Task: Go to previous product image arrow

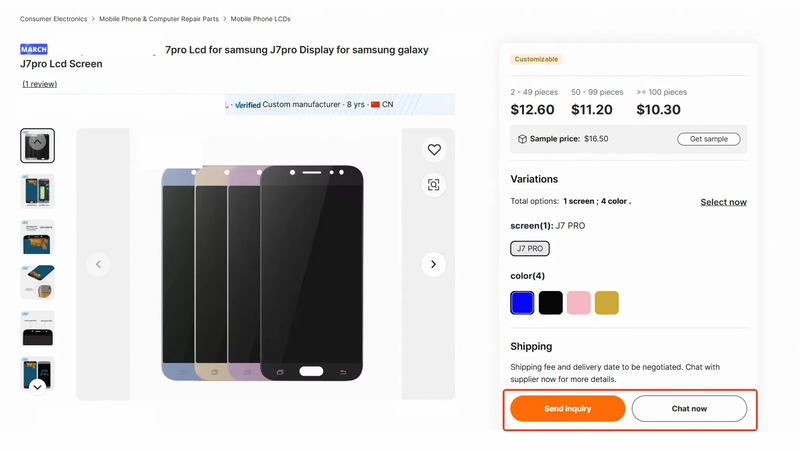Action: click(x=98, y=264)
